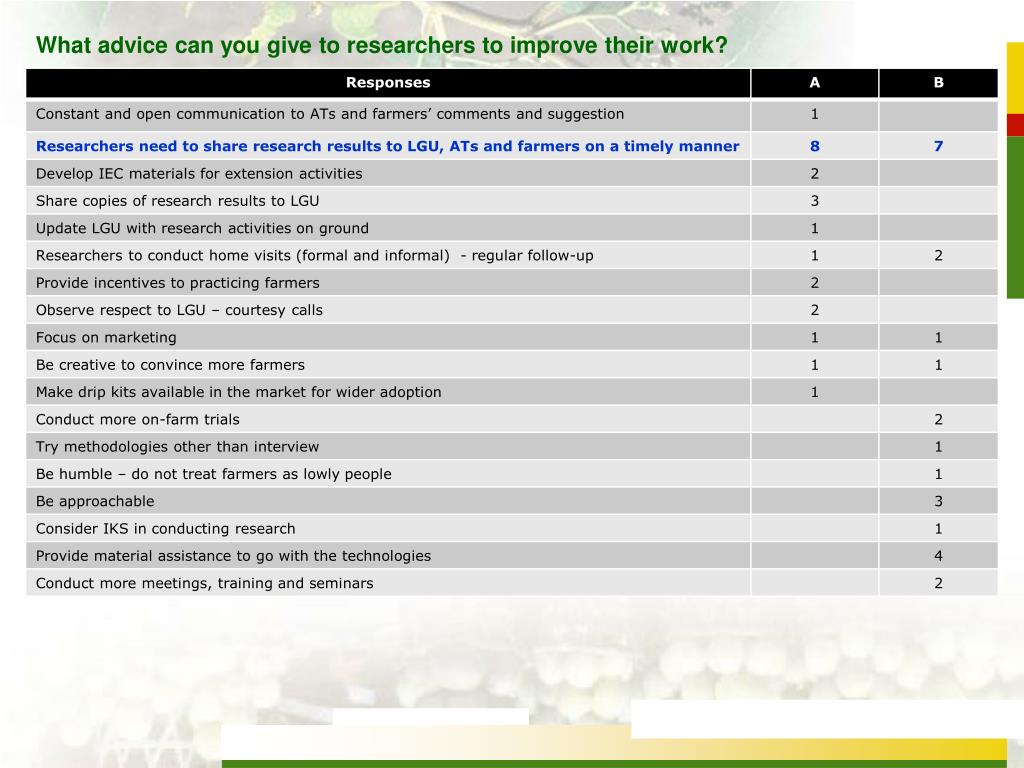Select 'Be humble – do not treat farmers' text
The height and width of the screenshot is (768, 1024).
tap(214, 474)
